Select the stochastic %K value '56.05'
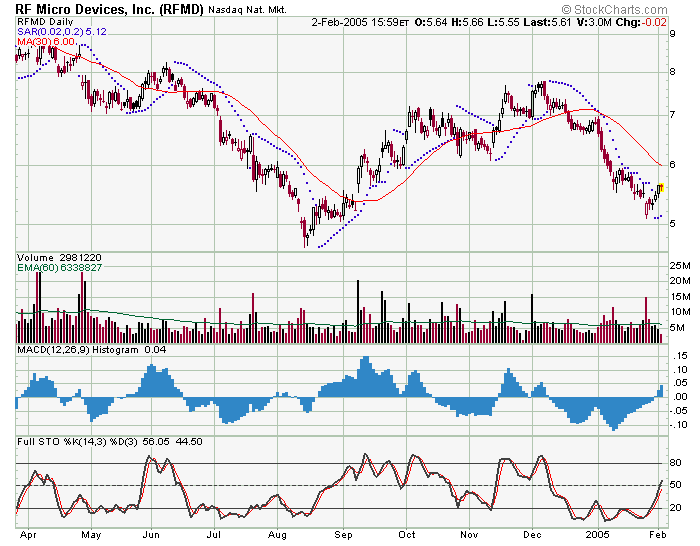 [156, 442]
